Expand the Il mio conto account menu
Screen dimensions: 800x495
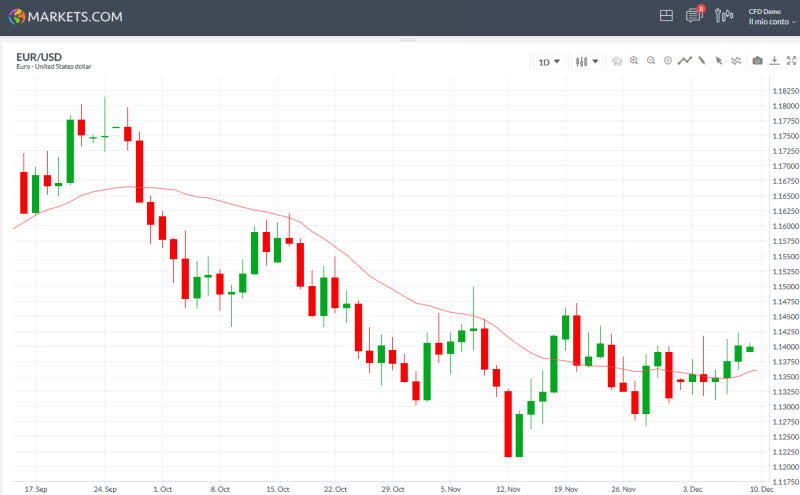(x=772, y=21)
